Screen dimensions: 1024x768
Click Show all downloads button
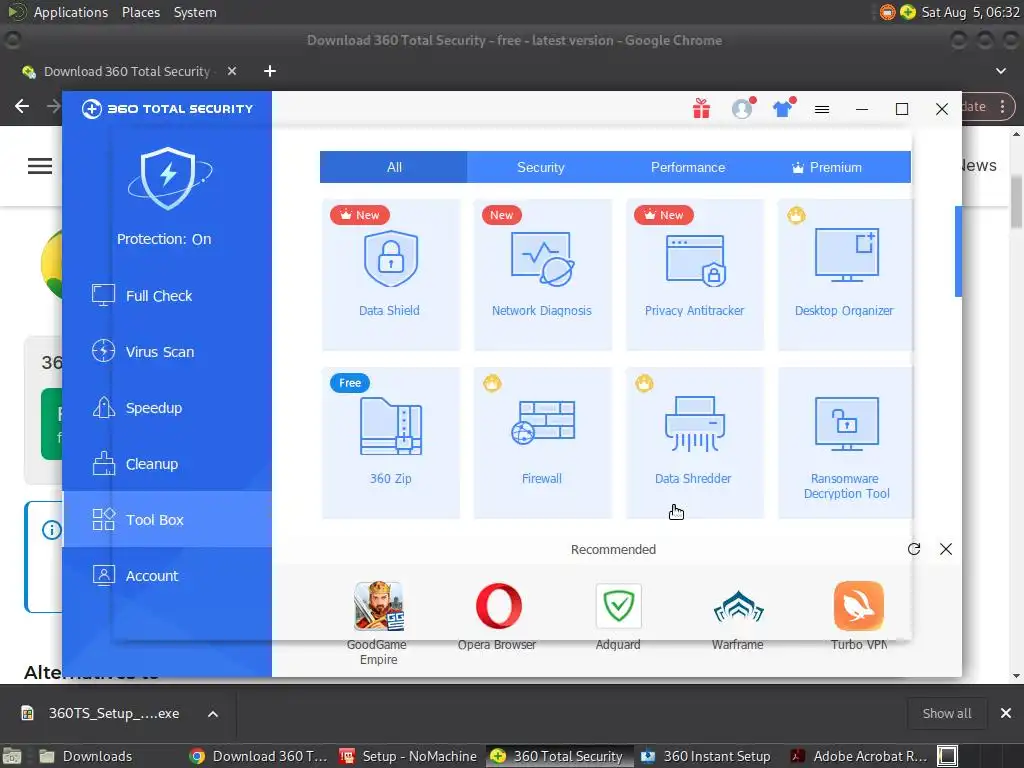(x=947, y=714)
